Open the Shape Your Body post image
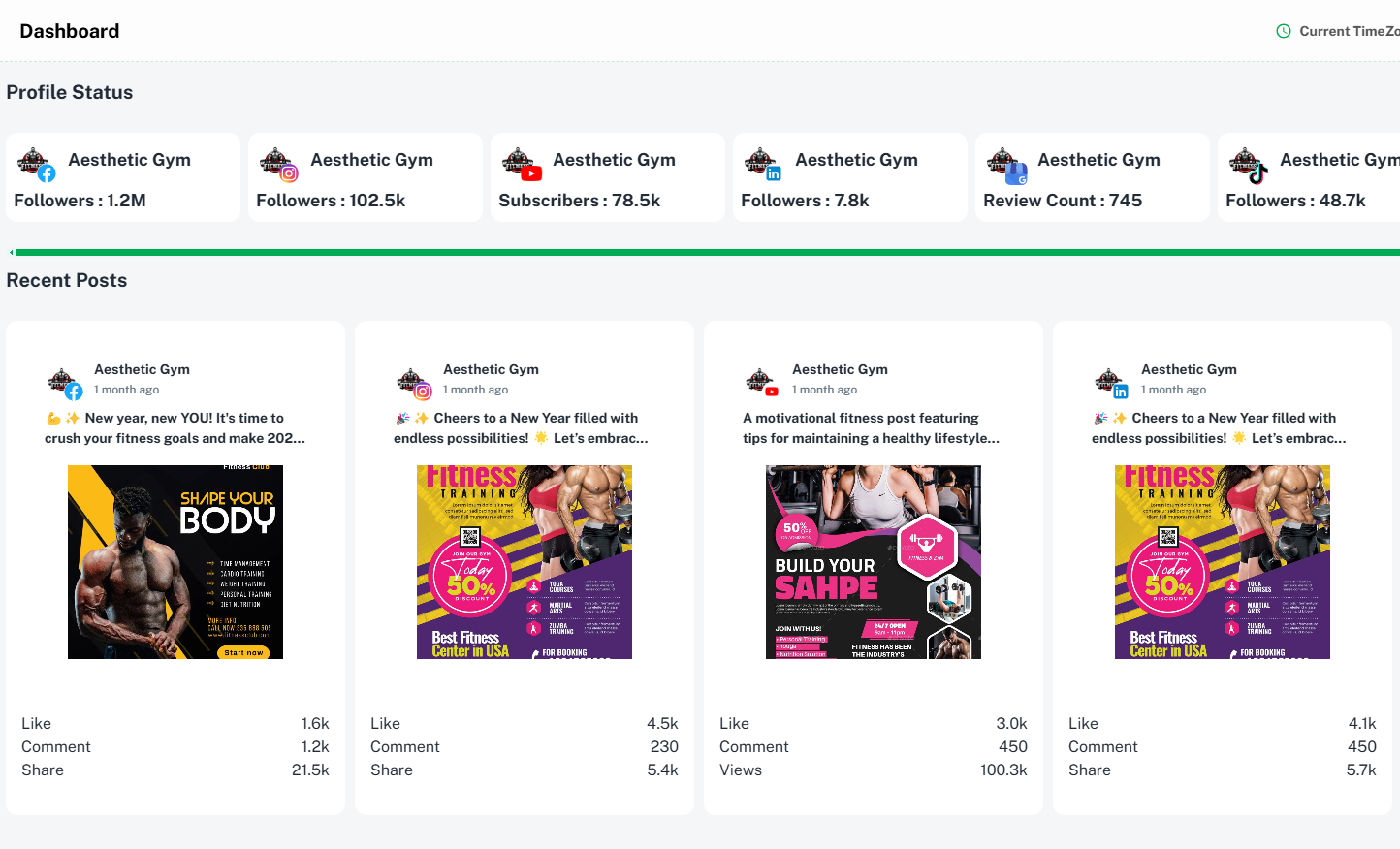Image resolution: width=1400 pixels, height=849 pixels. (x=175, y=562)
